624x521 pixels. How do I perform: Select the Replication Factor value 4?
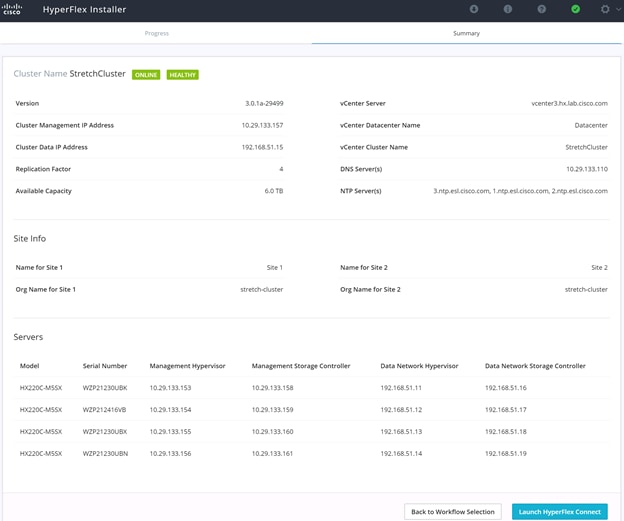(x=281, y=169)
